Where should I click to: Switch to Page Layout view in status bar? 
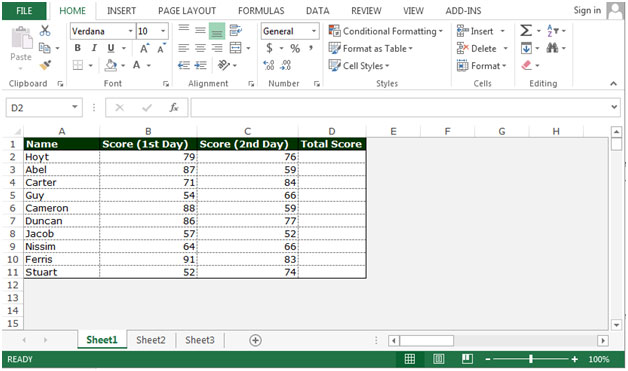tap(438, 359)
